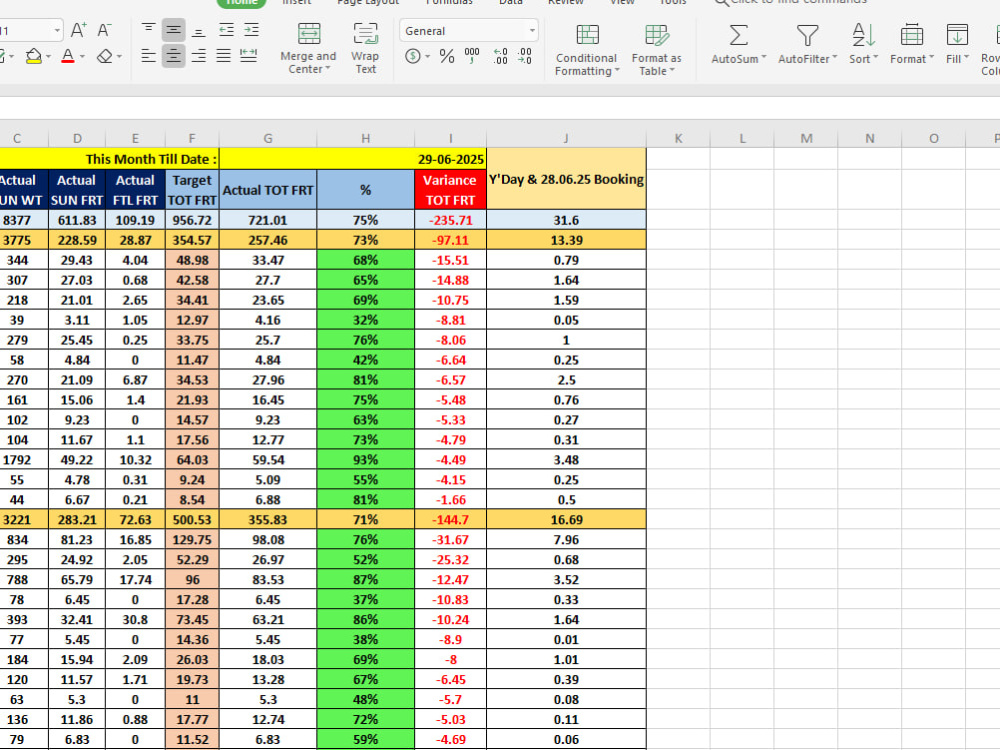Expand the Clear eraser options arrow
The height and width of the screenshot is (750, 1000).
point(119,57)
